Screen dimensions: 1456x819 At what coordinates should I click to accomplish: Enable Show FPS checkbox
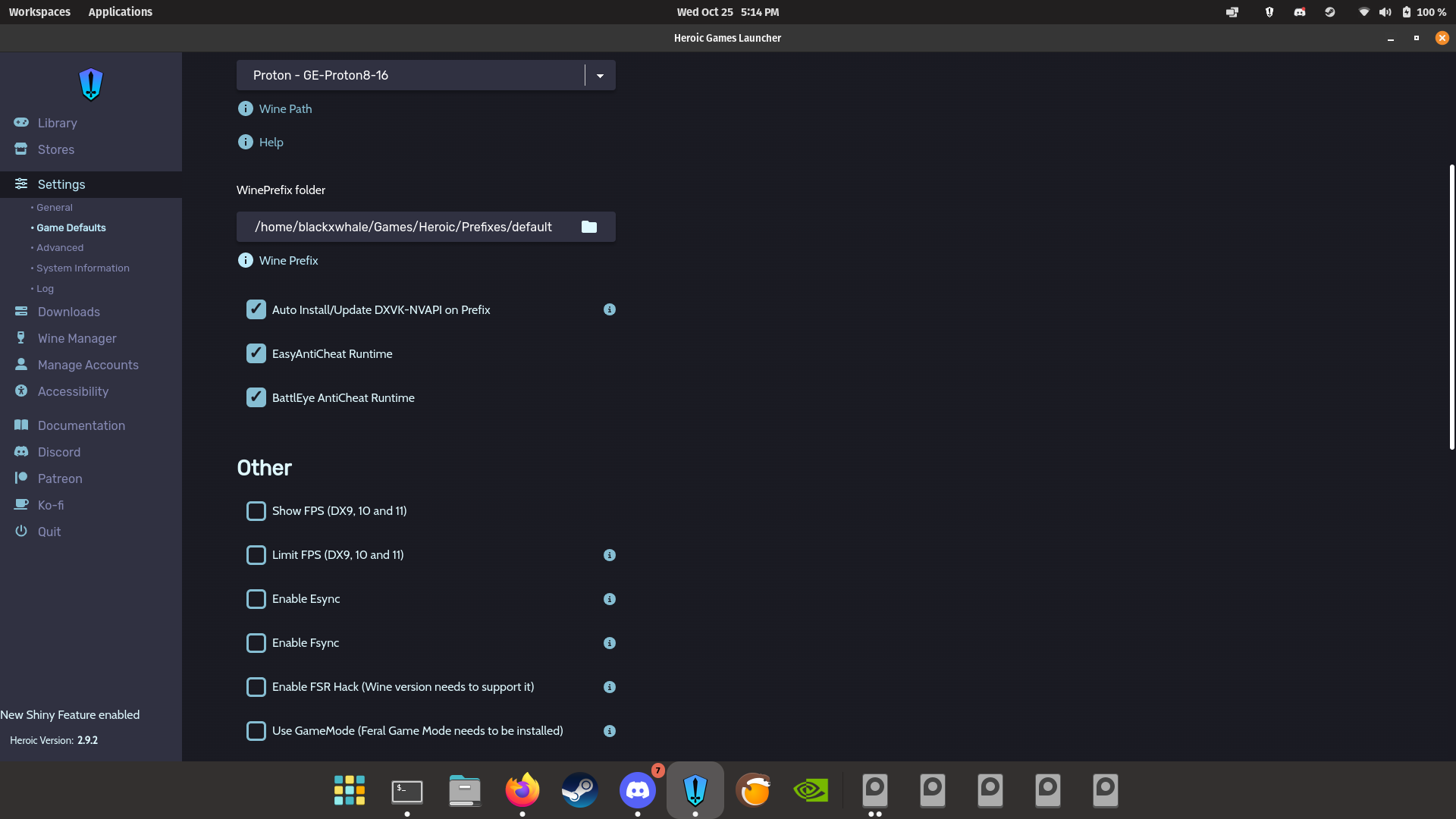pyautogui.click(x=256, y=511)
